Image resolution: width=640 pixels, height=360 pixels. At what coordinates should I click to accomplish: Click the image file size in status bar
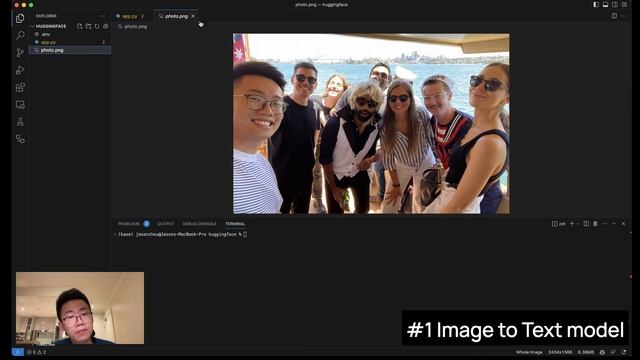point(586,352)
